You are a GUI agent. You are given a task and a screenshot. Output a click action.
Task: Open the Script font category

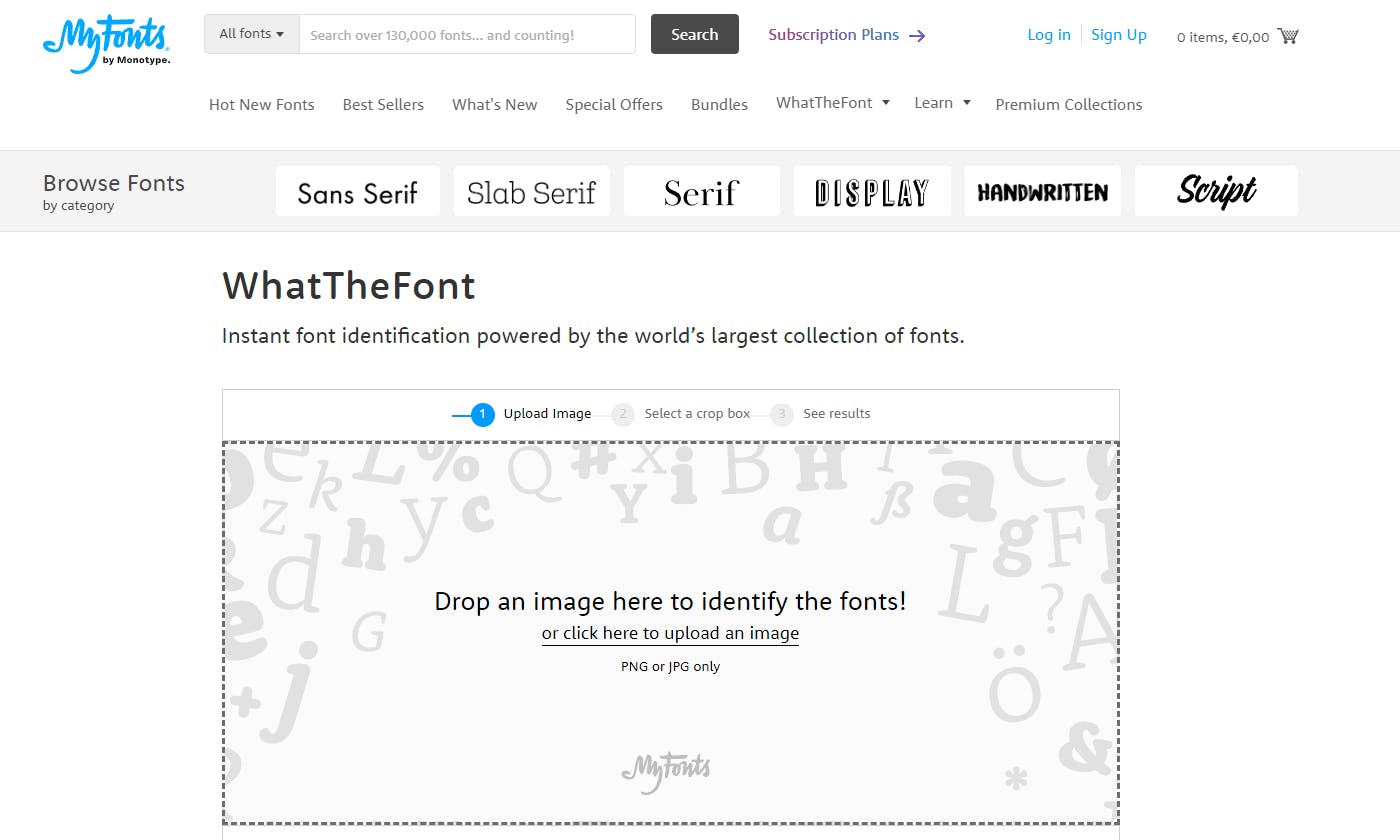point(1216,192)
